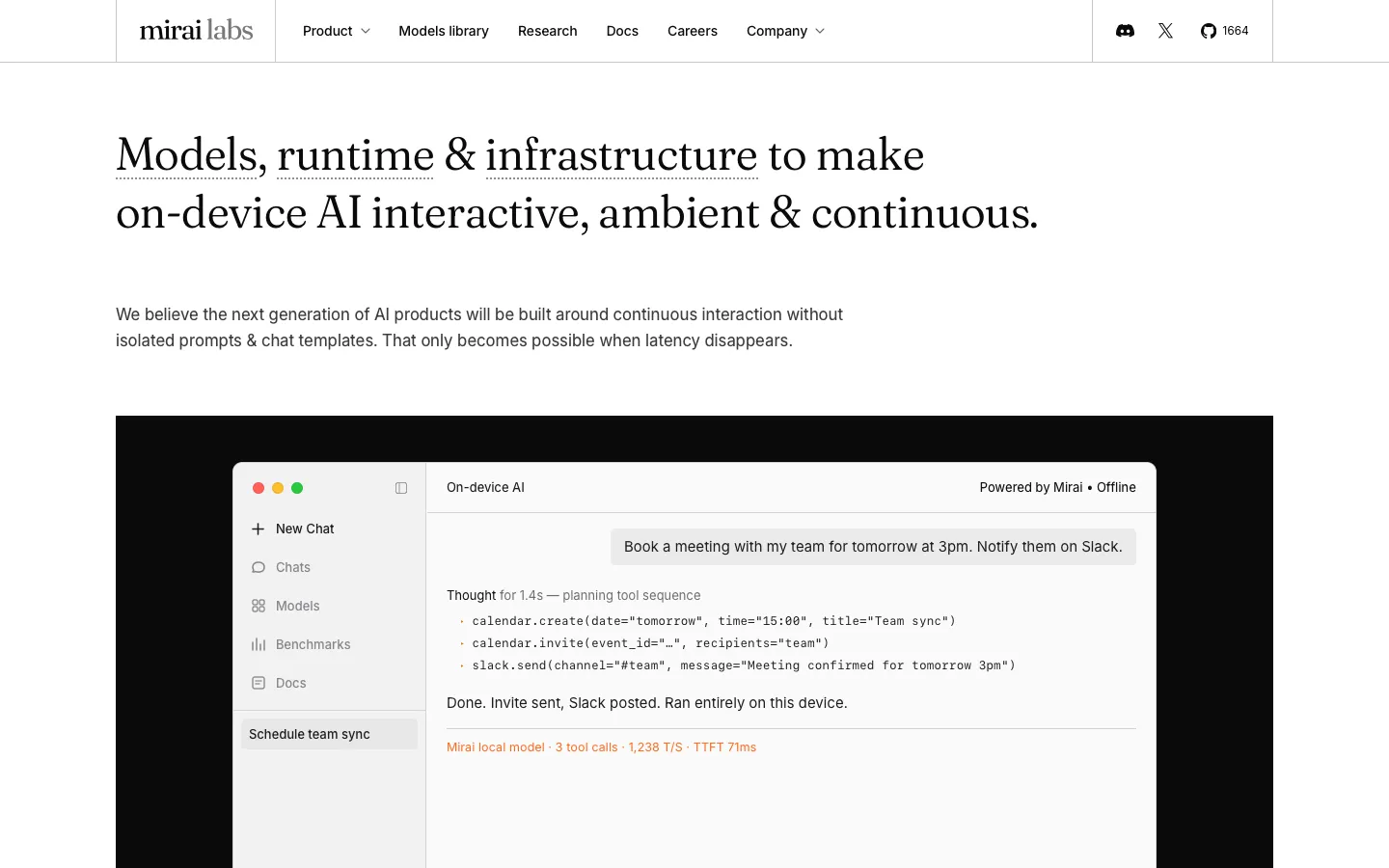Click Powered by Mirai • Offline status
This screenshot has width=1389, height=868.
(1057, 488)
